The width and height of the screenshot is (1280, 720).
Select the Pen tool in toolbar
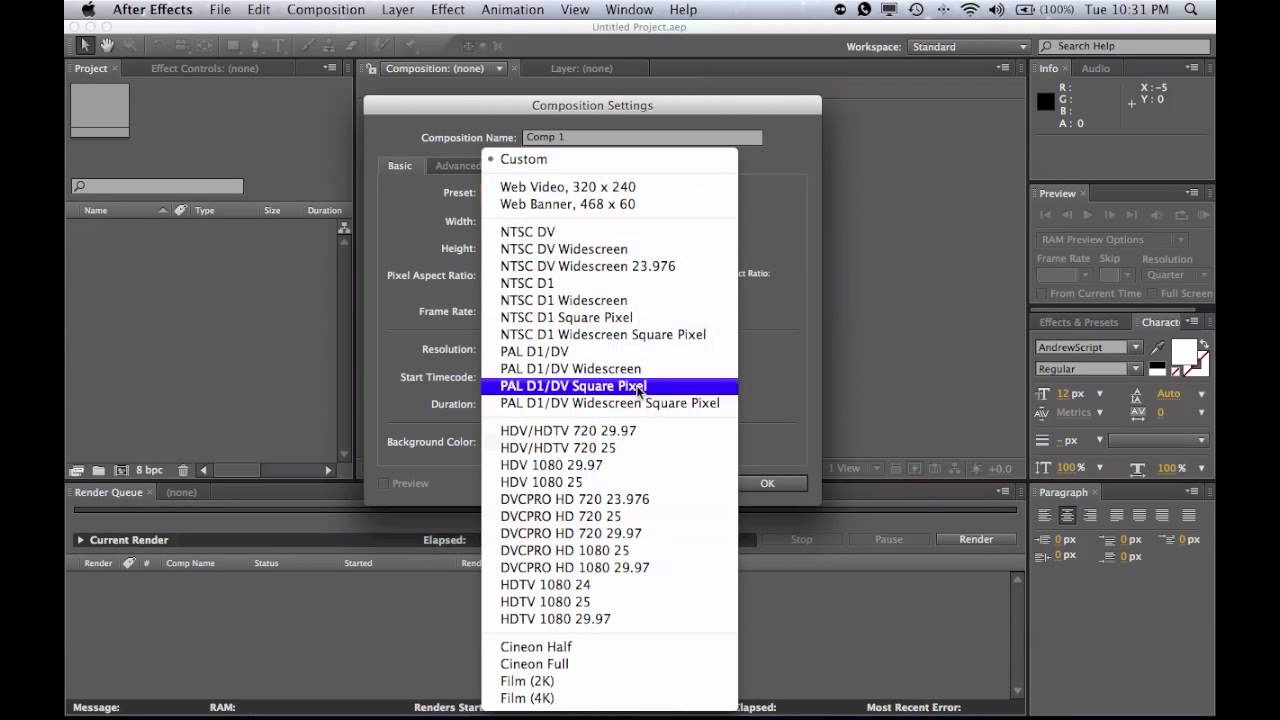[257, 46]
